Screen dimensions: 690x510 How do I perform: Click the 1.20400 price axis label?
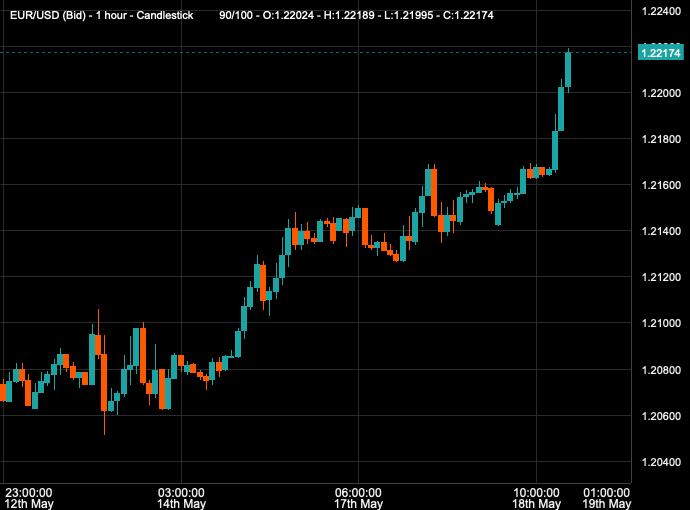661,462
